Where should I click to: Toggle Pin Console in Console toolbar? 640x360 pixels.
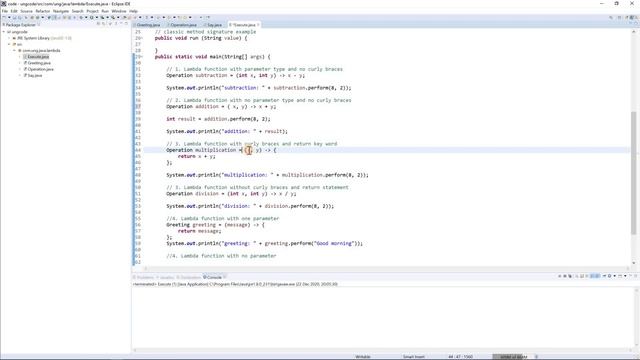(604, 276)
